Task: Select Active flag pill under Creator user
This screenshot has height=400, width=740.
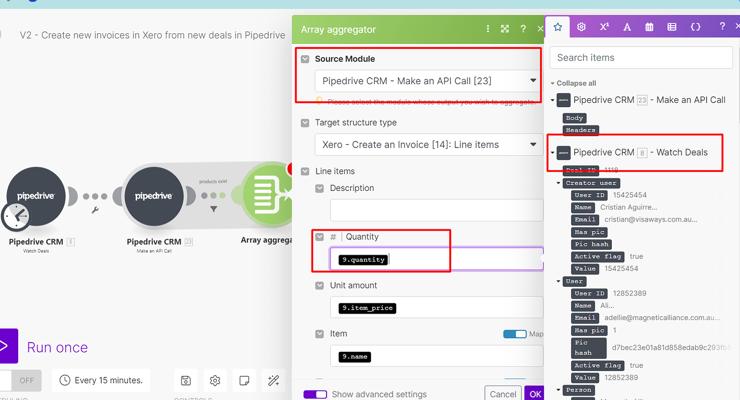Action: point(598,256)
